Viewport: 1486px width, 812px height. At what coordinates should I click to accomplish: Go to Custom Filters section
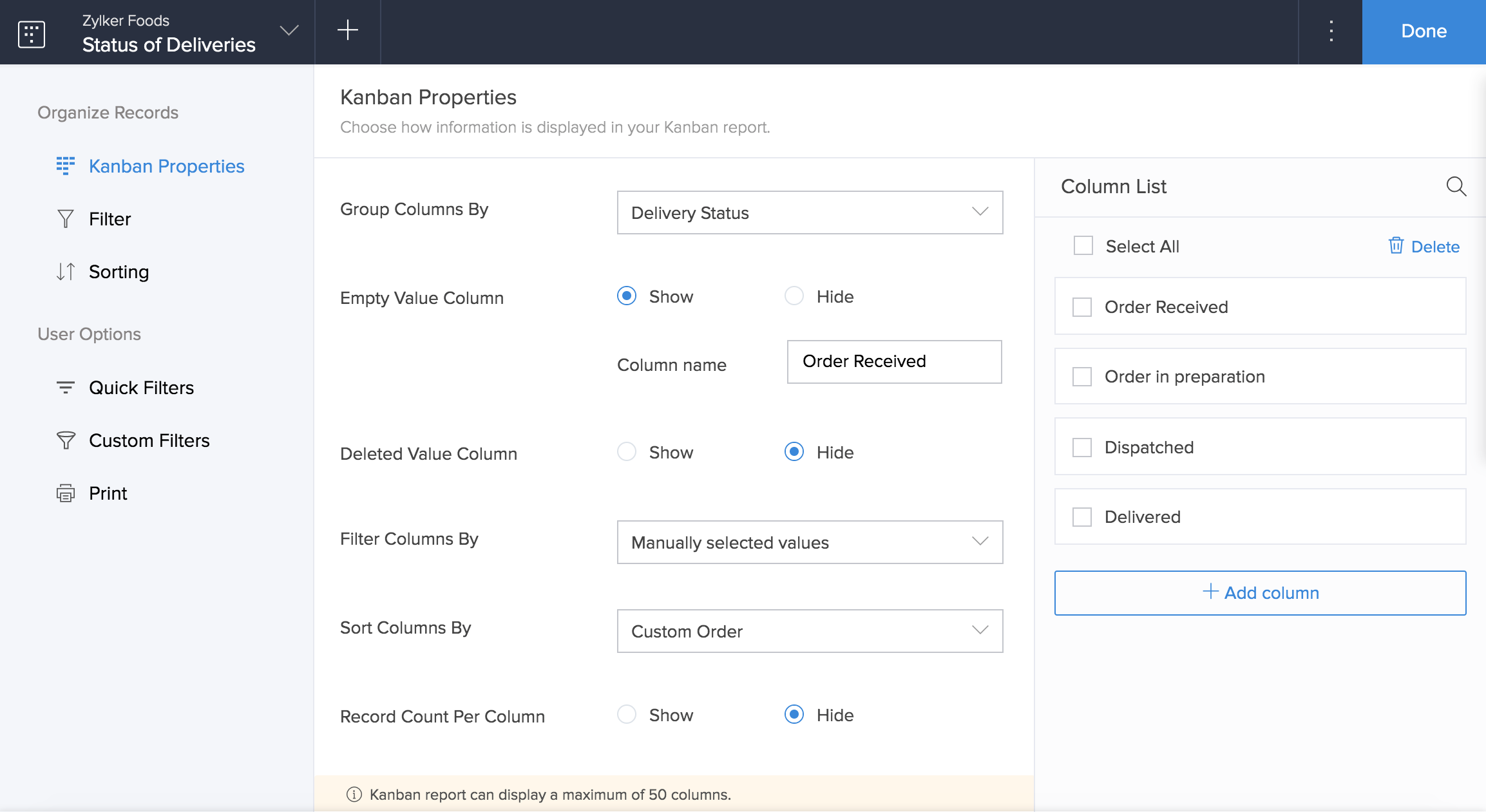(149, 440)
